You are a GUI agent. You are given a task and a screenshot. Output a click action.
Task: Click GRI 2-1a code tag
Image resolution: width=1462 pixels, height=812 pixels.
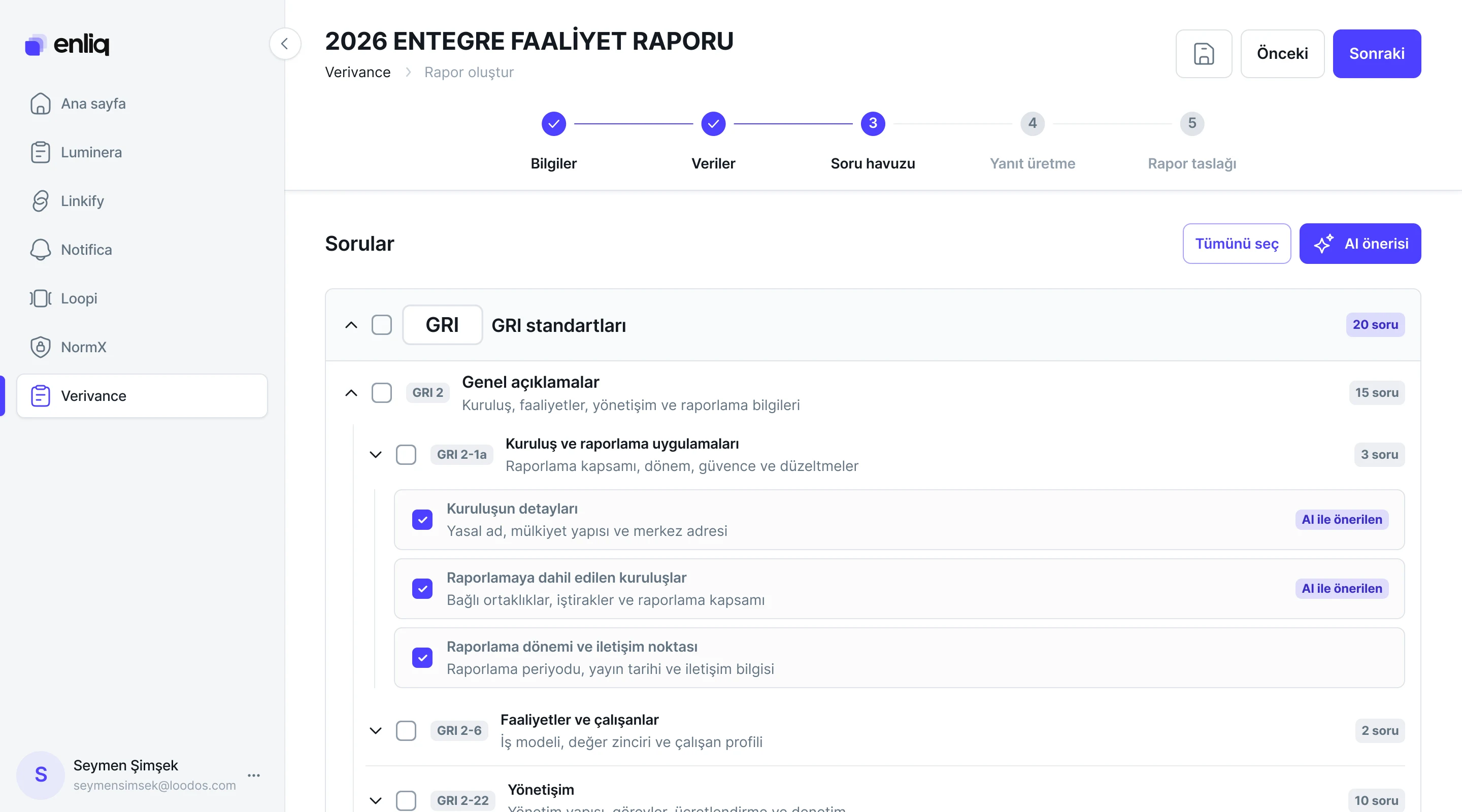point(461,455)
